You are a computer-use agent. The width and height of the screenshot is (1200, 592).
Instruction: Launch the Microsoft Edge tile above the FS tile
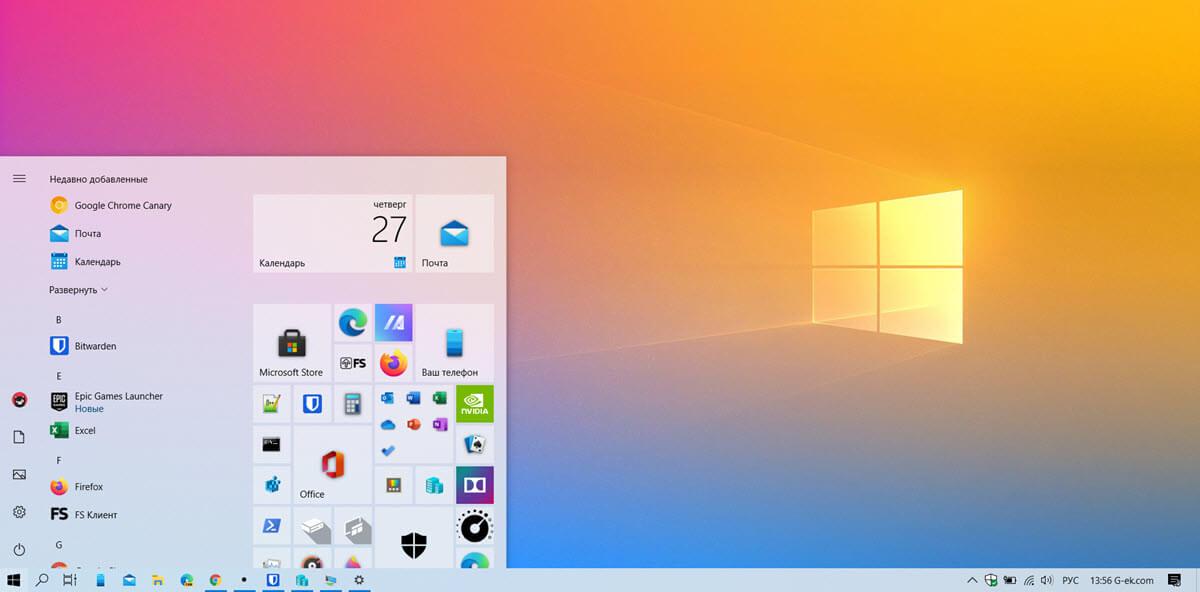352,323
